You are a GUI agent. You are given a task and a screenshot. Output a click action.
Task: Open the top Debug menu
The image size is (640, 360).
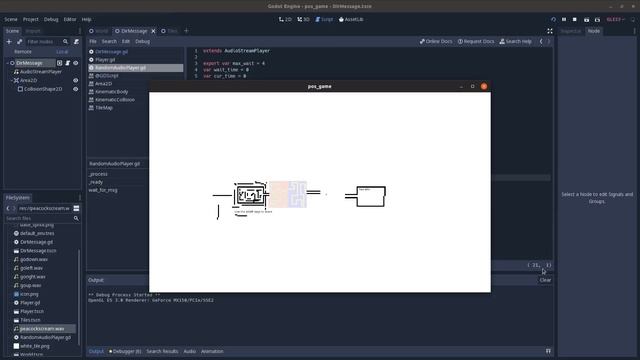[x=51, y=19]
